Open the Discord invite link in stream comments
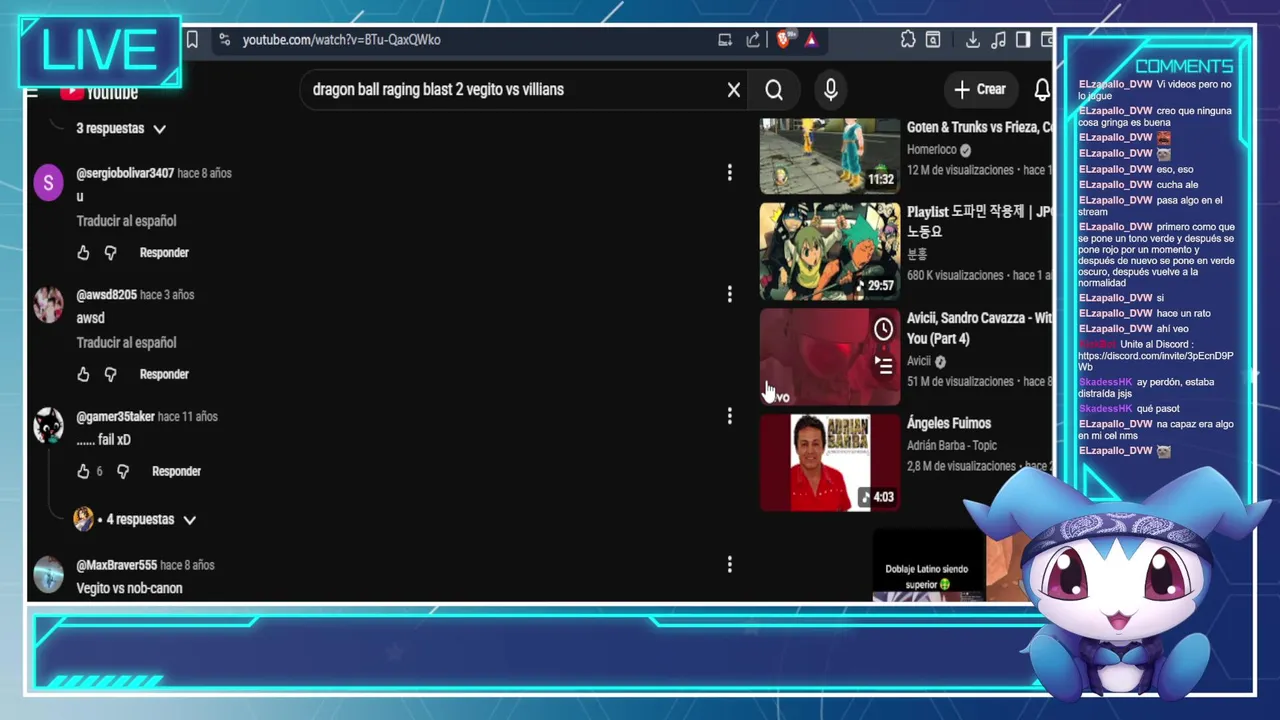This screenshot has height=720, width=1280. coord(1155,362)
